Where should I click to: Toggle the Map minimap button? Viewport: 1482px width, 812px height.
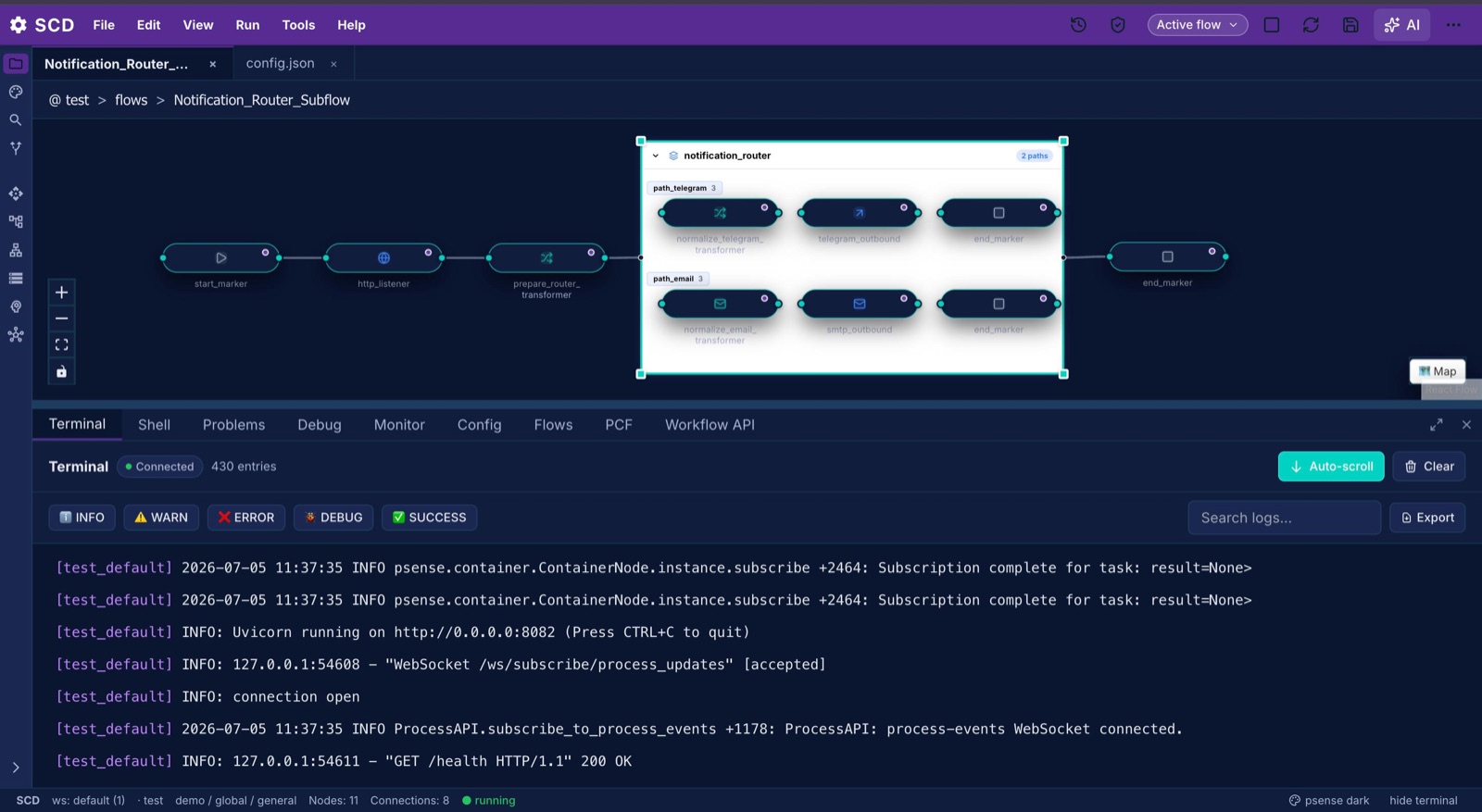click(x=1438, y=371)
